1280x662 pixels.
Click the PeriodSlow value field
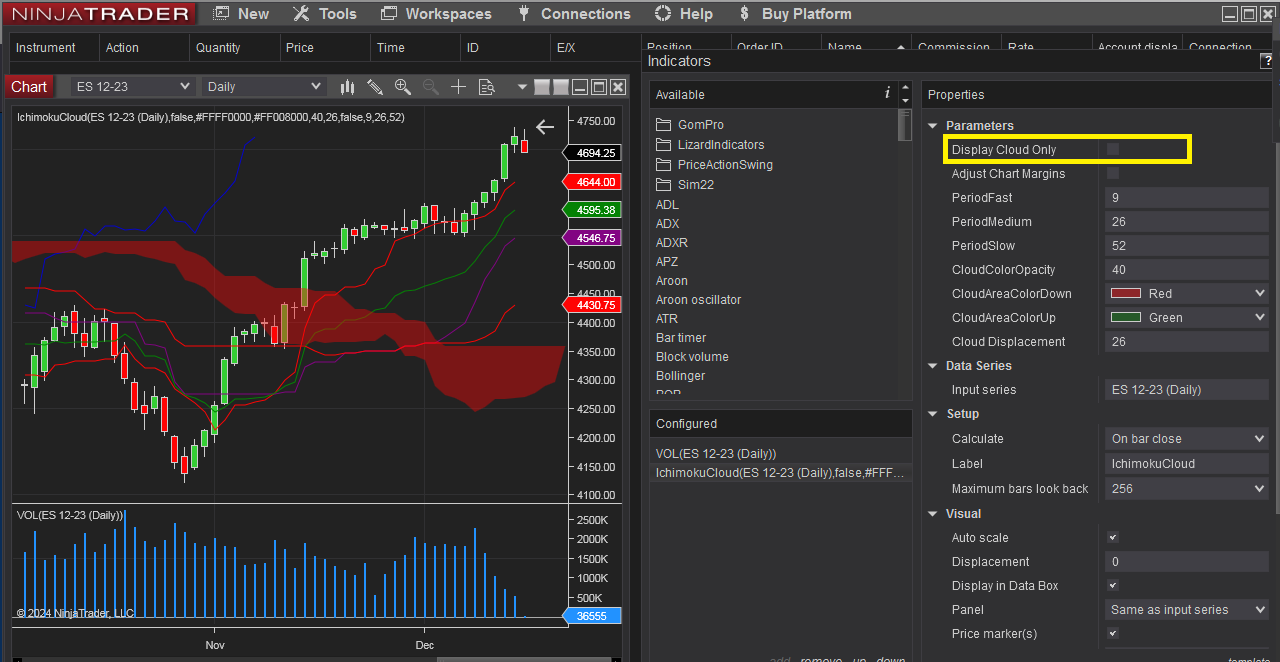coord(1187,246)
